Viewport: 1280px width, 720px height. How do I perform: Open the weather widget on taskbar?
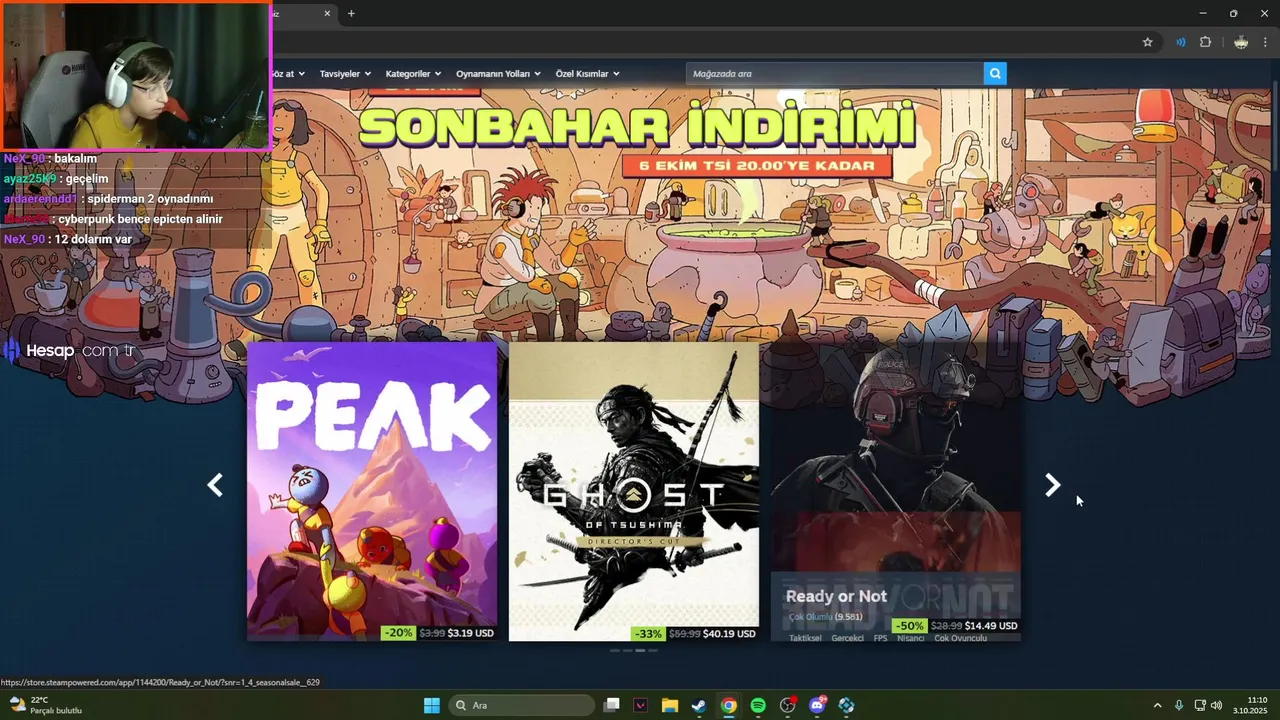coord(45,705)
